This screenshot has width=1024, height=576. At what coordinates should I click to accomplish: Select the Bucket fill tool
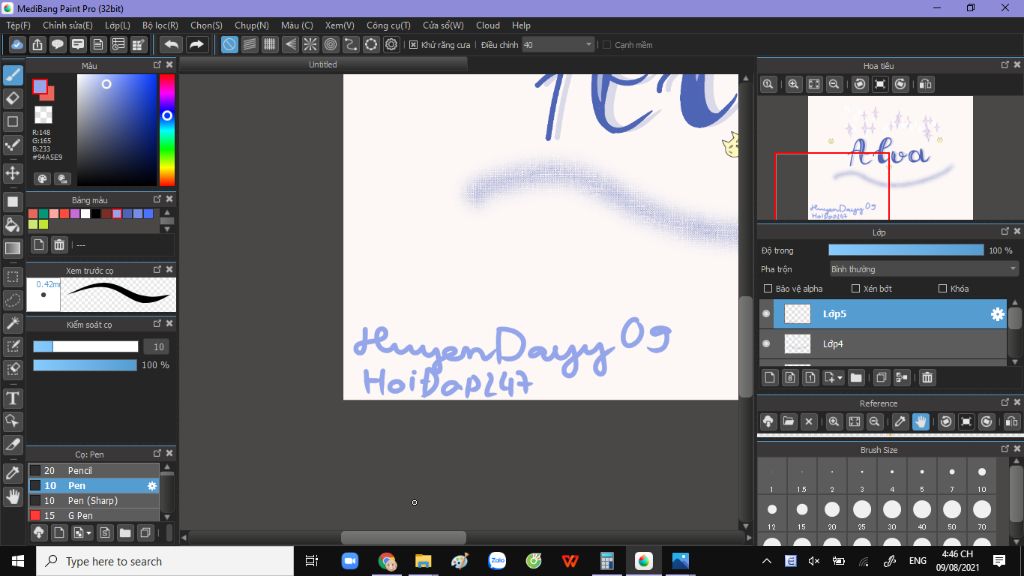pos(12,225)
